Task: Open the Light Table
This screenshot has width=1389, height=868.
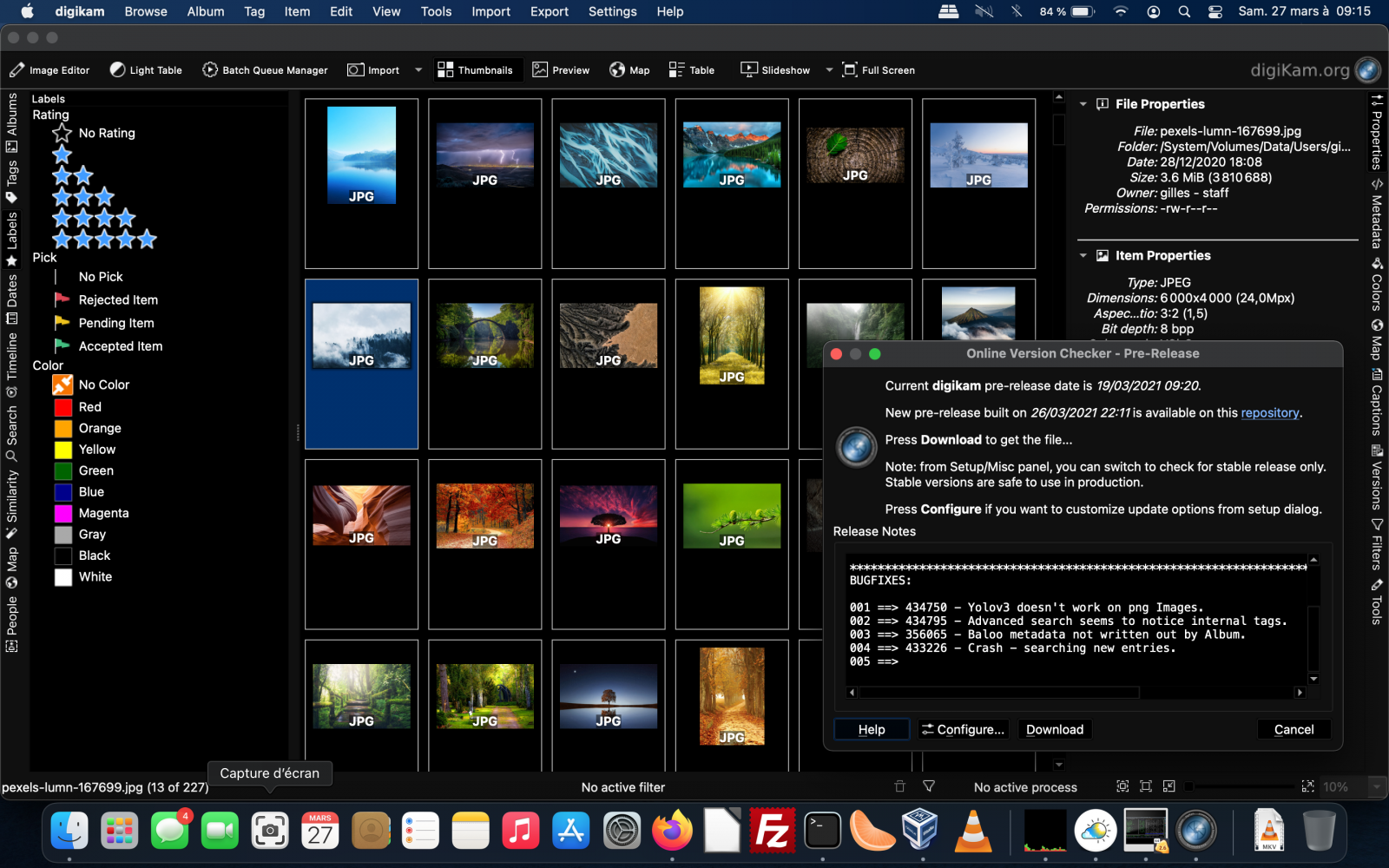Action: pos(145,69)
